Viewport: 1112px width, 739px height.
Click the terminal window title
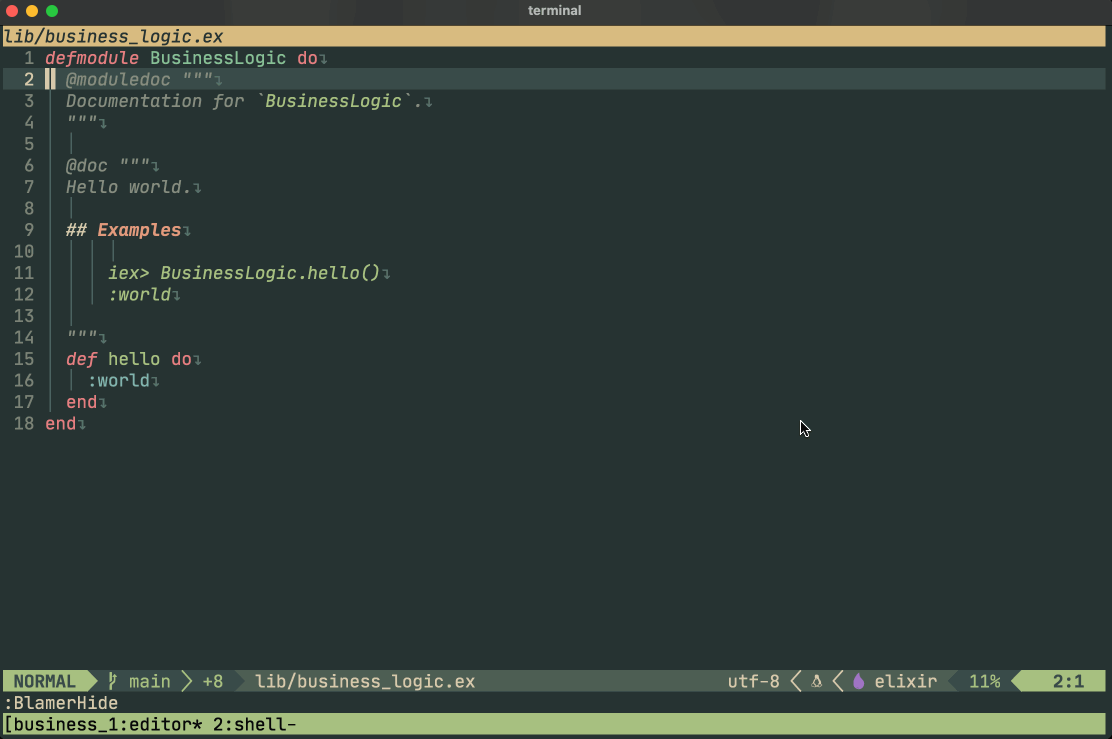pos(555,11)
